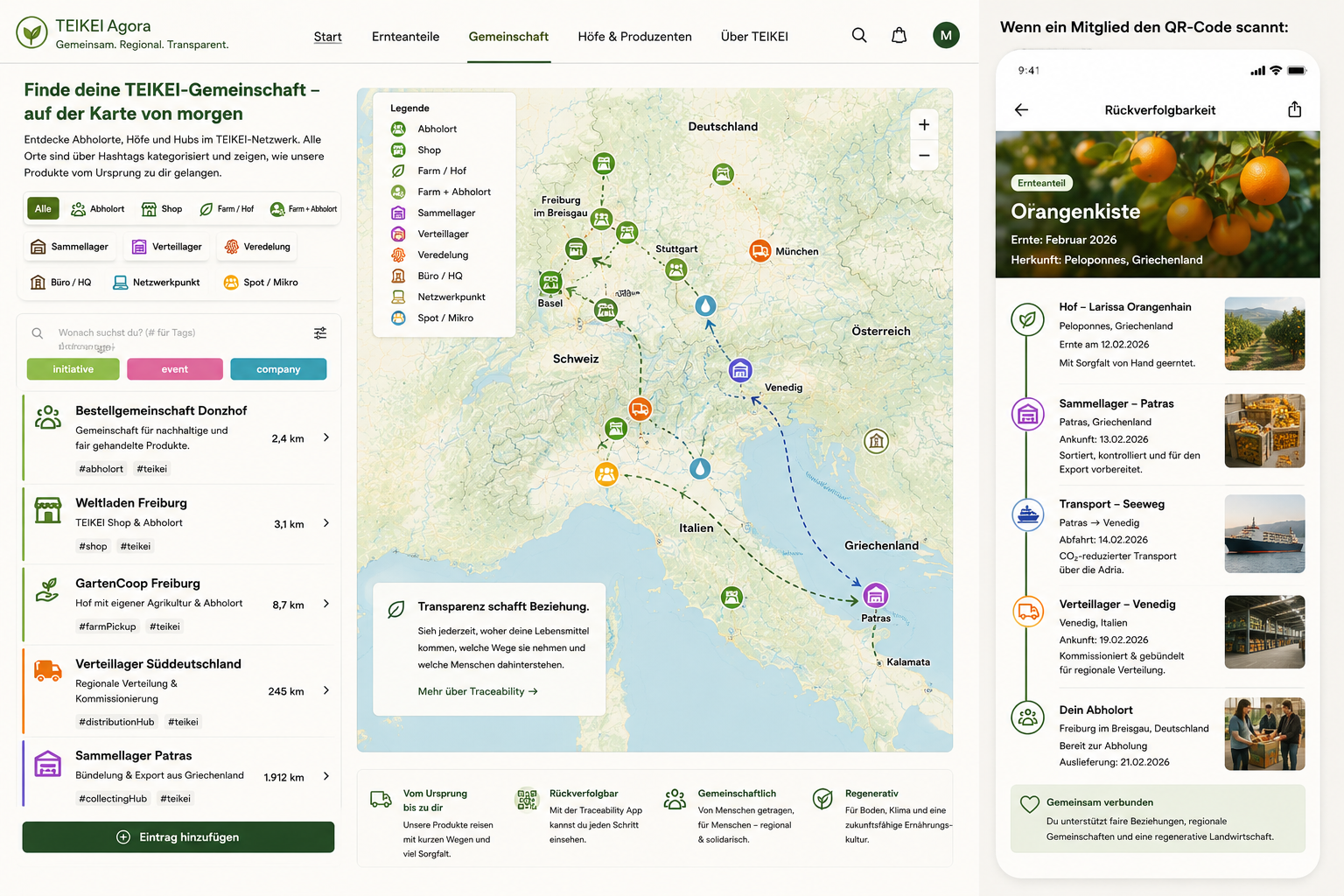This screenshot has height=896, width=1344.
Task: Click the Basel shop marker
Action: (550, 282)
